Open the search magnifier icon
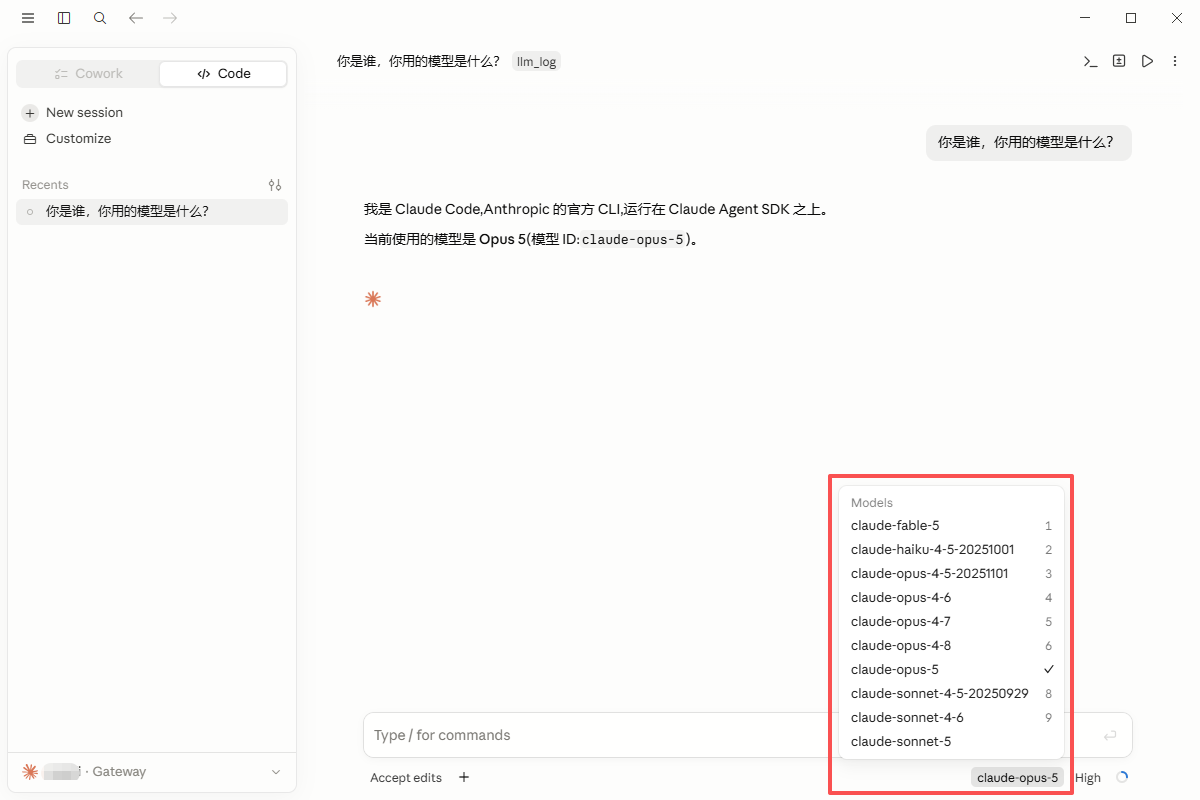The width and height of the screenshot is (1200, 800). (100, 18)
